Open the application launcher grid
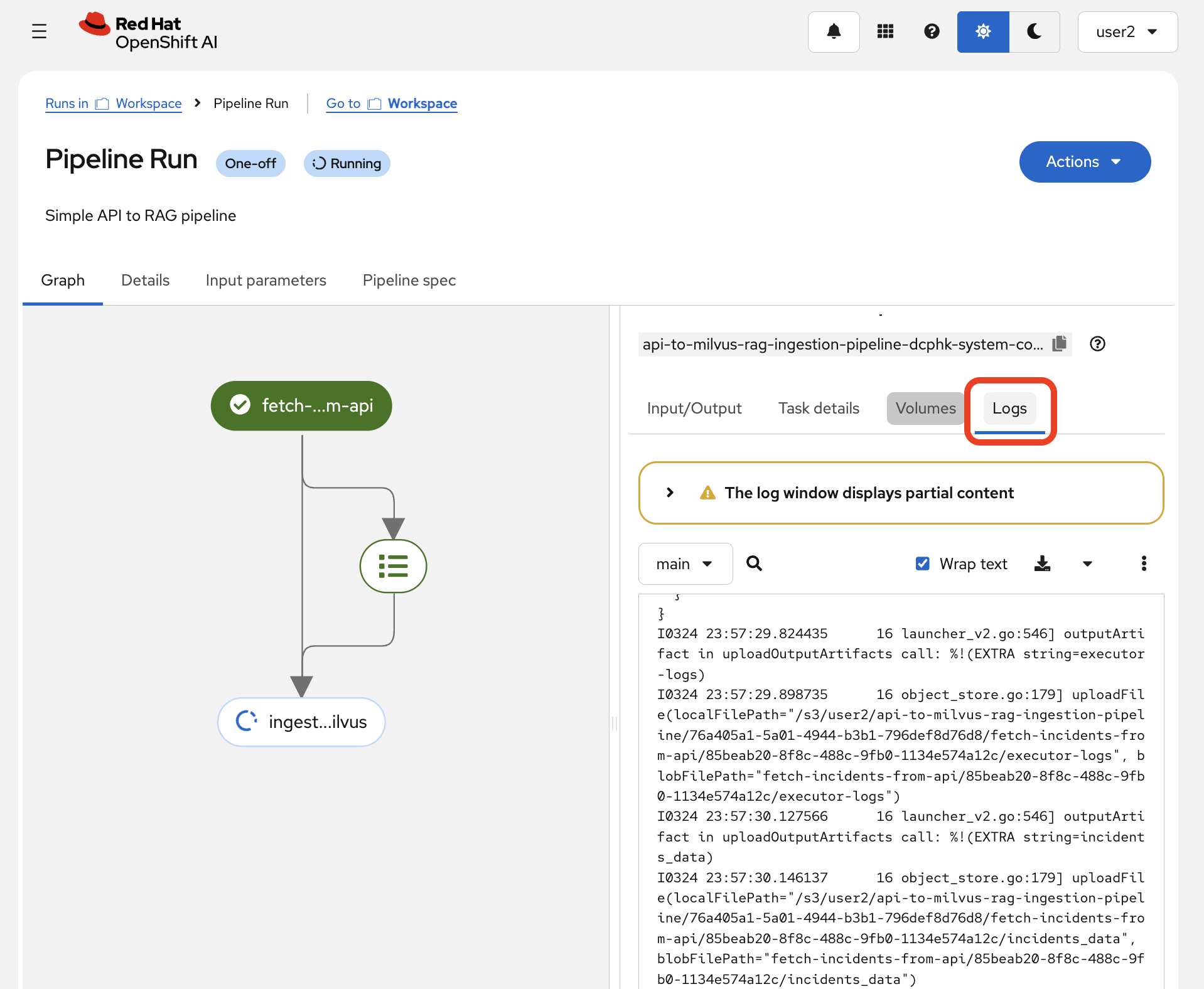1204x989 pixels. pyautogui.click(x=885, y=31)
